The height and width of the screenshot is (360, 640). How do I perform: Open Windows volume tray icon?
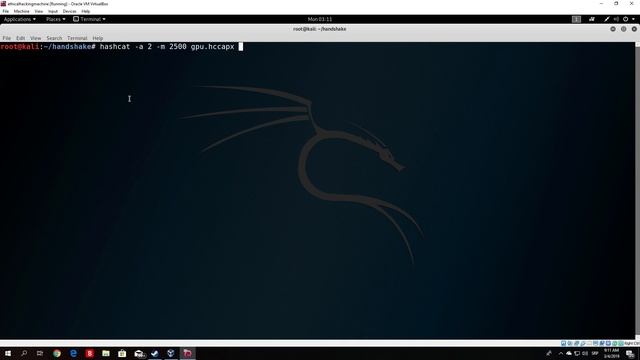tap(585, 353)
